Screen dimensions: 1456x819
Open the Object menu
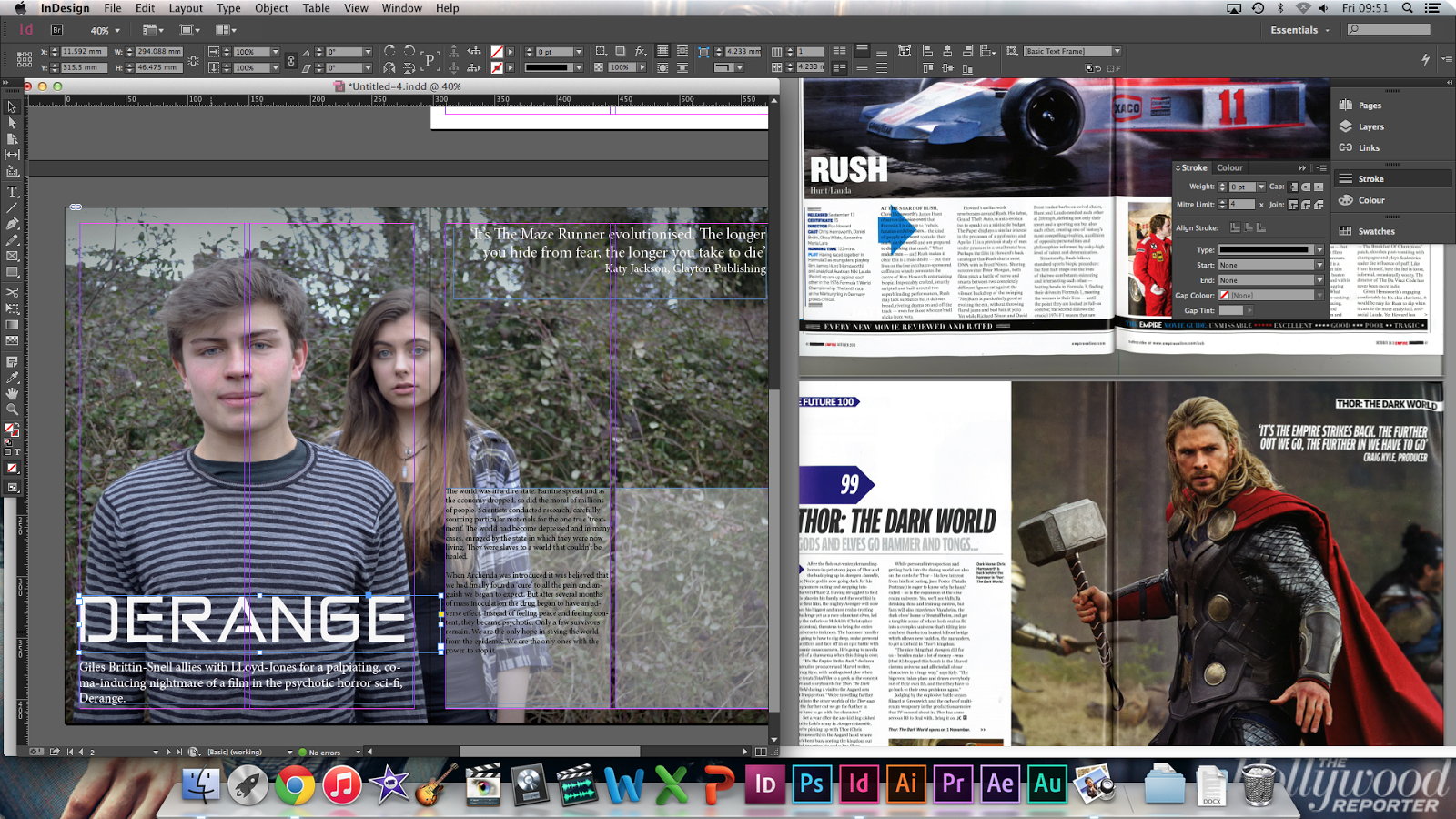(x=271, y=8)
